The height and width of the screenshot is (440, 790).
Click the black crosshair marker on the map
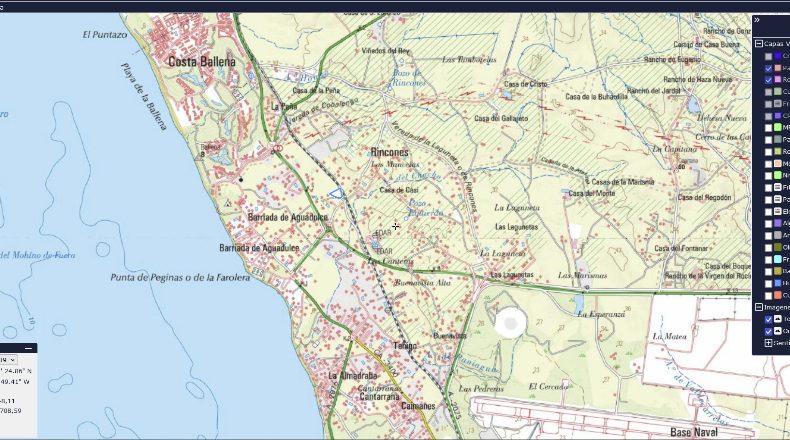click(x=396, y=226)
